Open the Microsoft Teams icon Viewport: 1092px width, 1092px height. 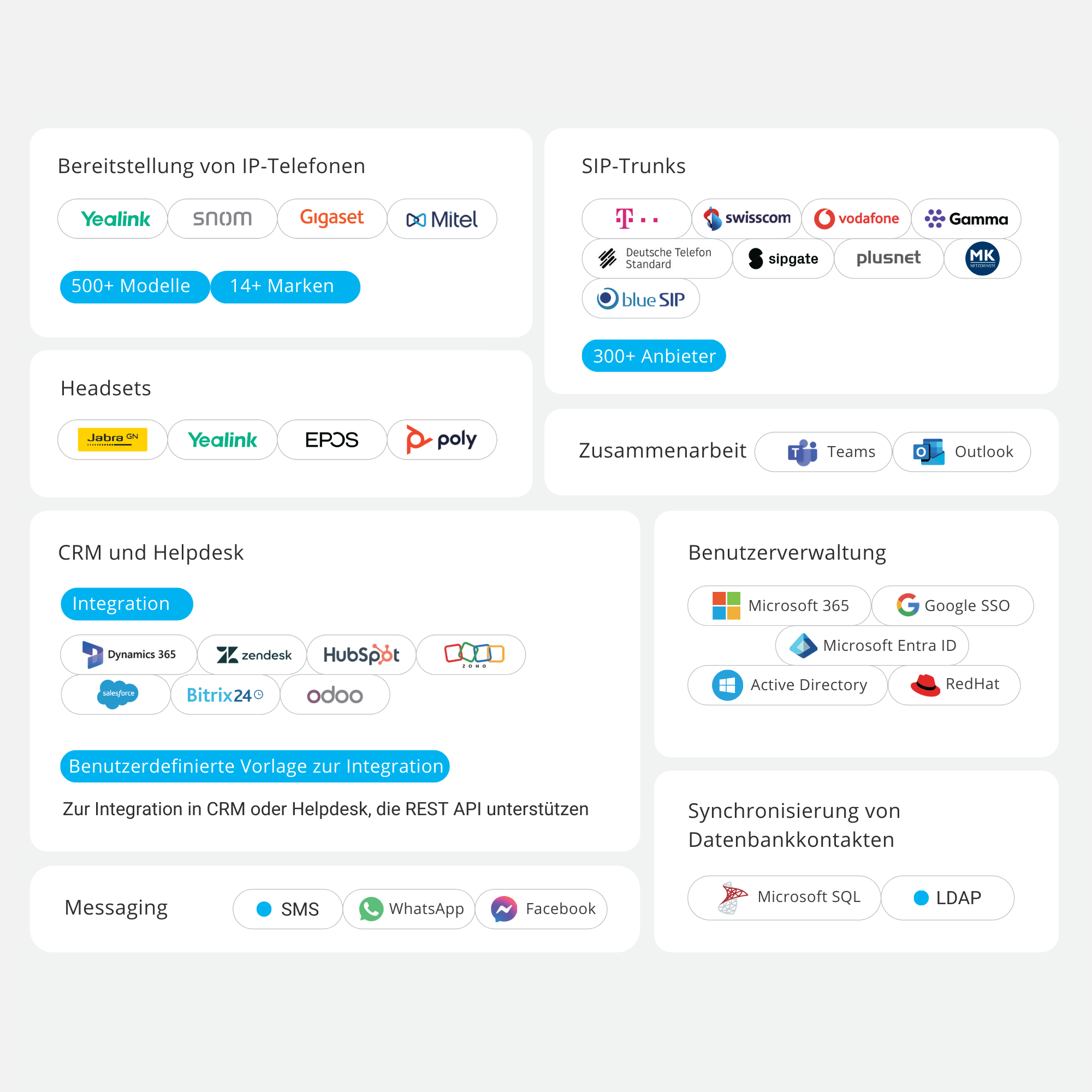point(802,452)
